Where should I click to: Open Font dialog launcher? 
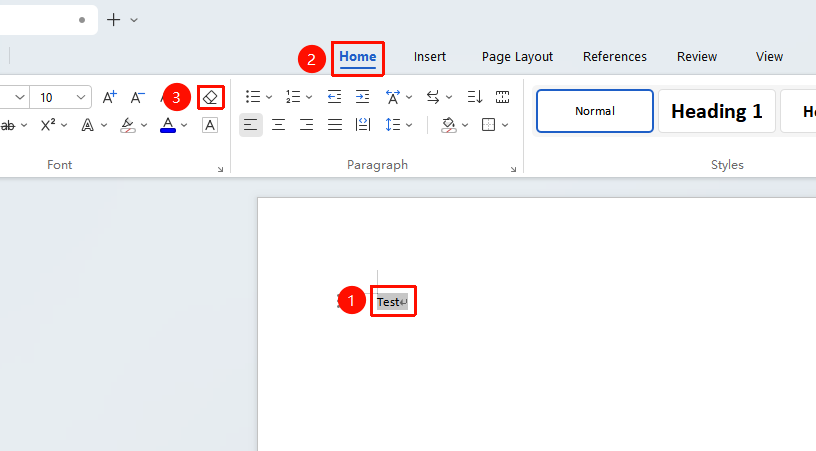tap(221, 169)
